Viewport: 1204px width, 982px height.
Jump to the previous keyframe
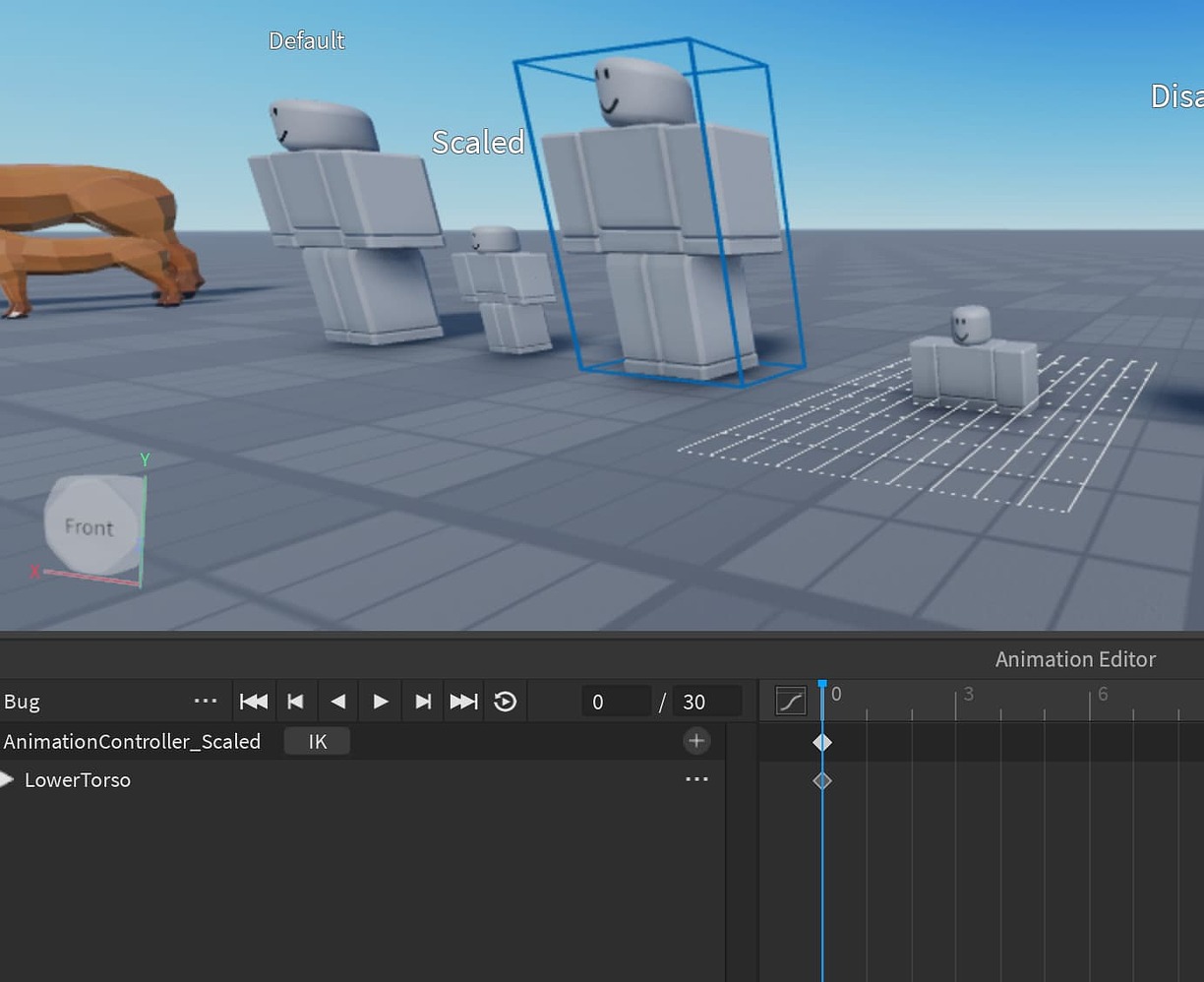tap(295, 701)
